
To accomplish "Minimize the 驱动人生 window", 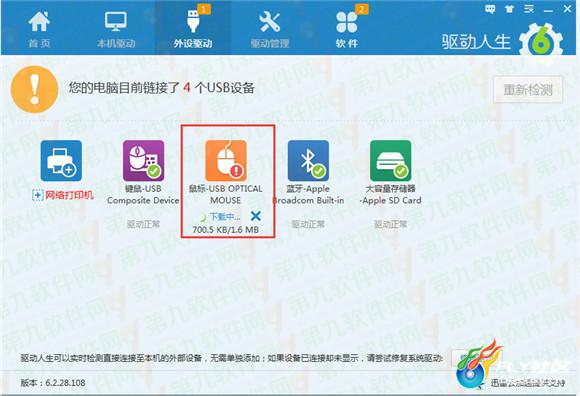I will pos(548,10).
